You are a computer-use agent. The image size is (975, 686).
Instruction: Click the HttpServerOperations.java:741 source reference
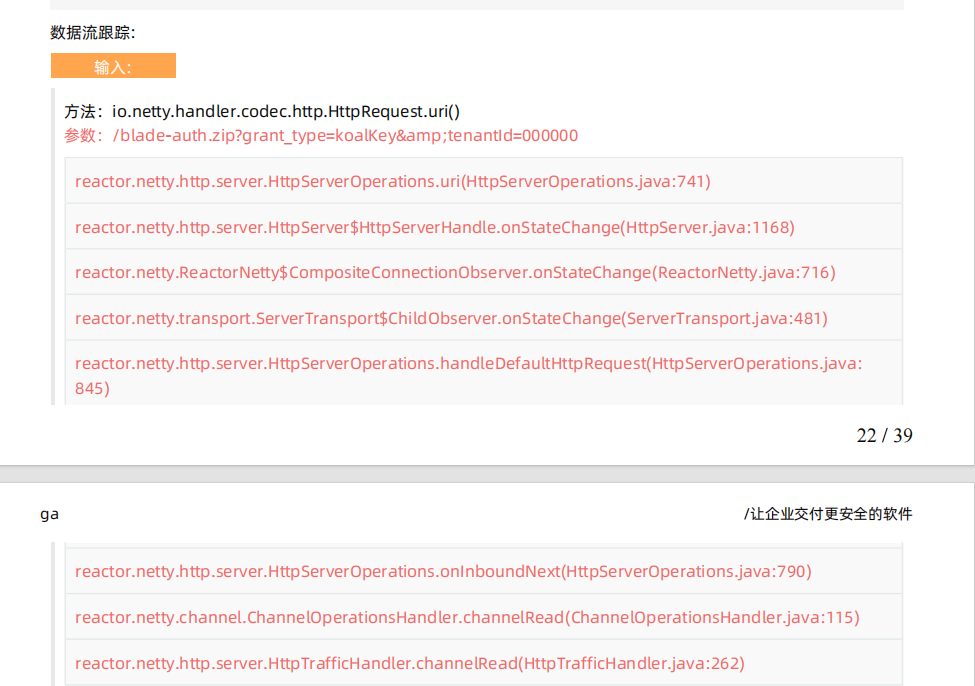(586, 181)
